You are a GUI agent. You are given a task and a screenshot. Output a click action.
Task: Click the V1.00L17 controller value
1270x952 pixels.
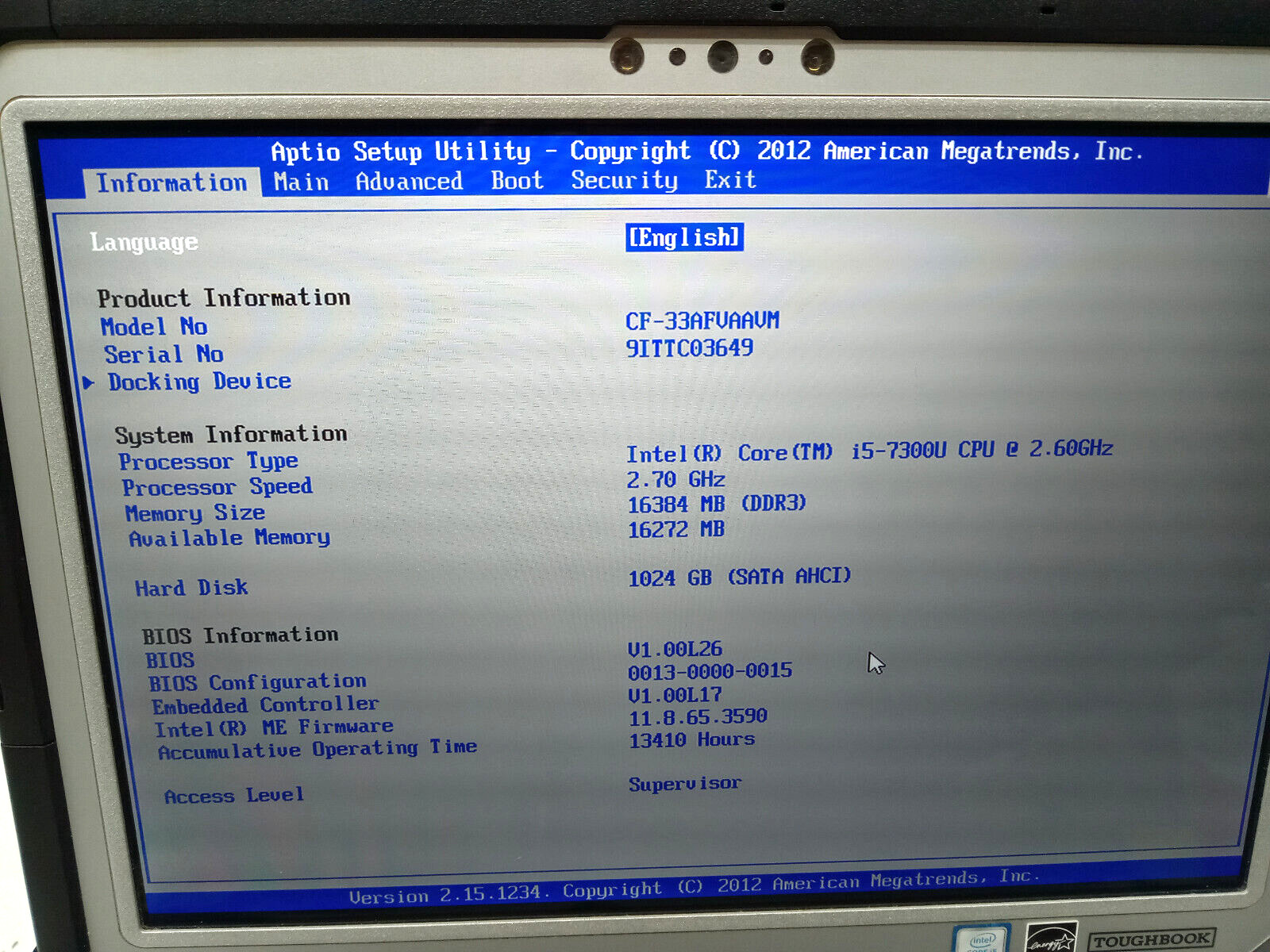[x=675, y=695]
